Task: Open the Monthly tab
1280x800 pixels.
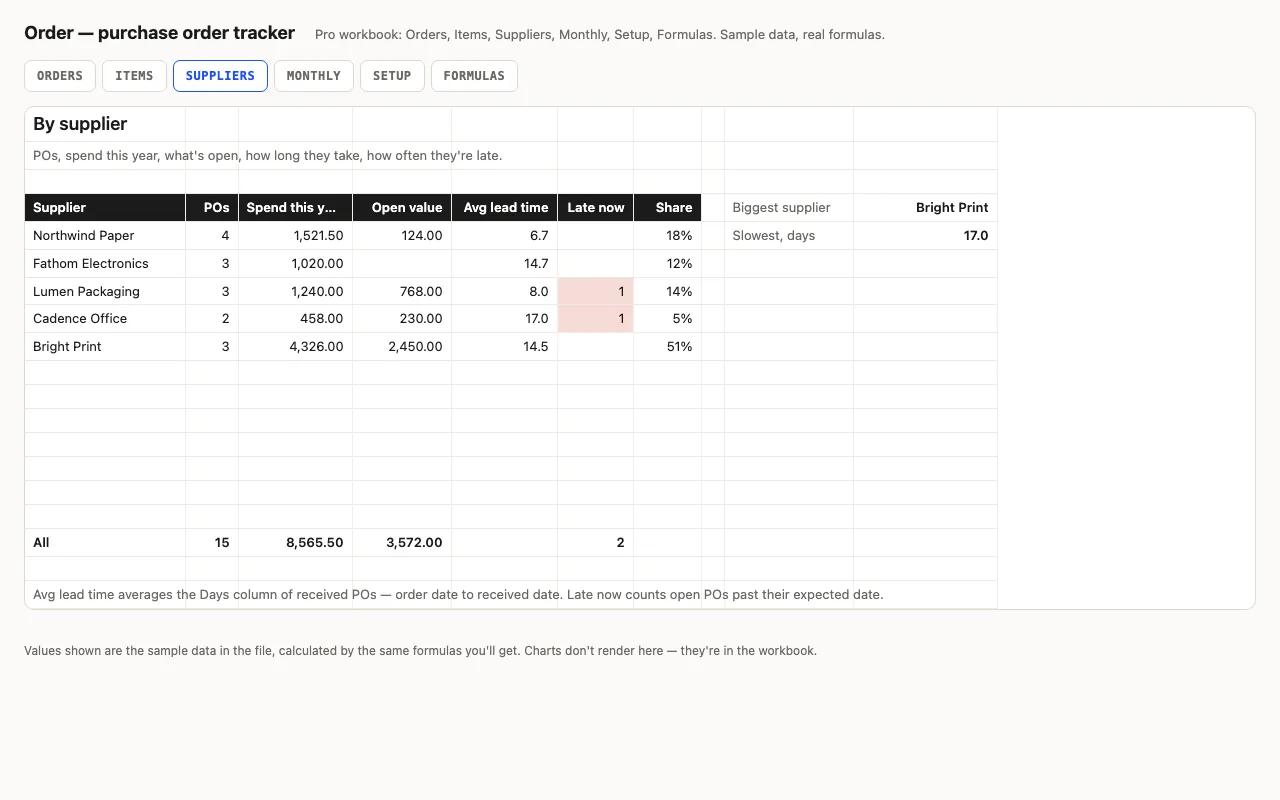Action: coord(314,76)
